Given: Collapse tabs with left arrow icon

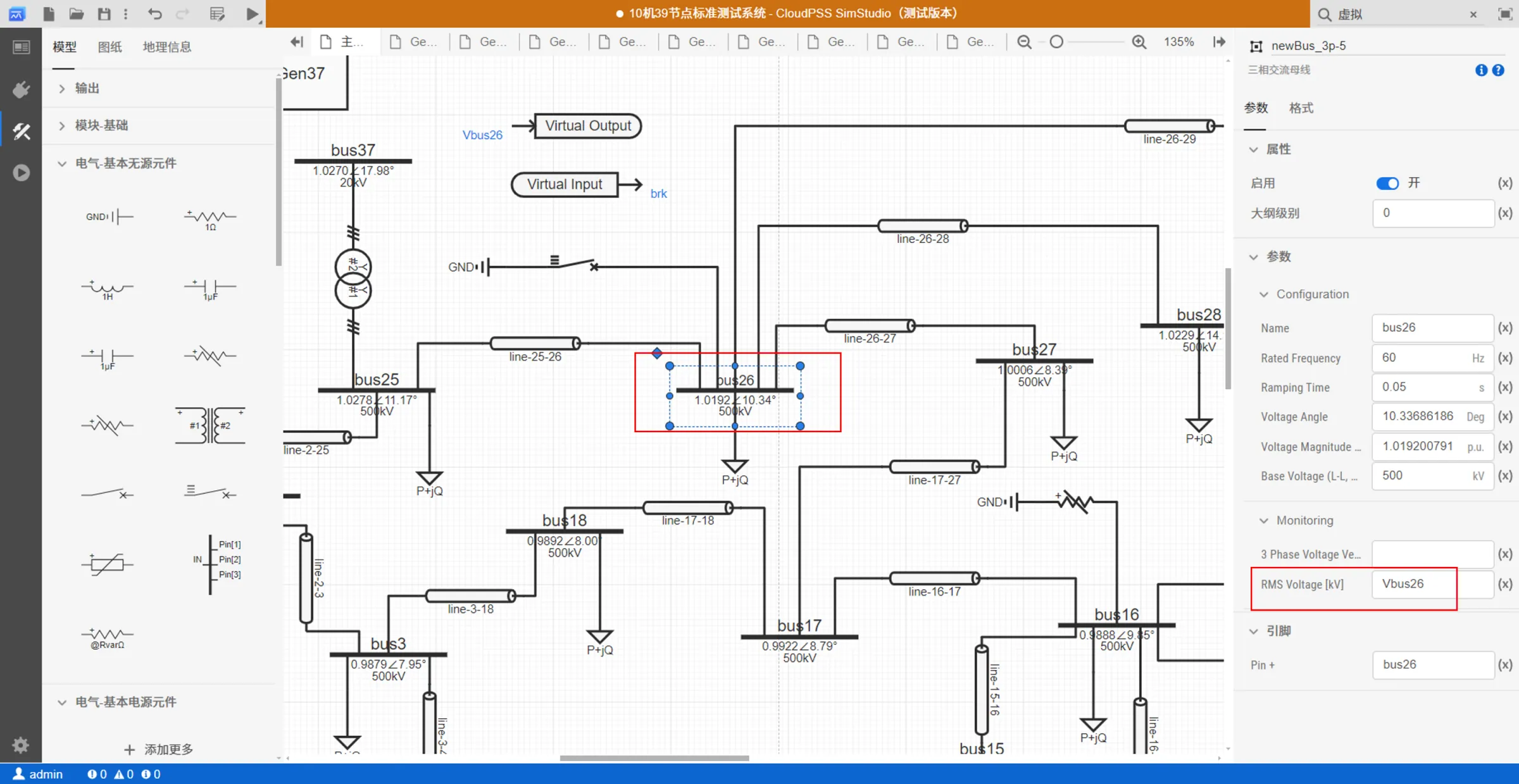Looking at the screenshot, I should click(x=297, y=42).
